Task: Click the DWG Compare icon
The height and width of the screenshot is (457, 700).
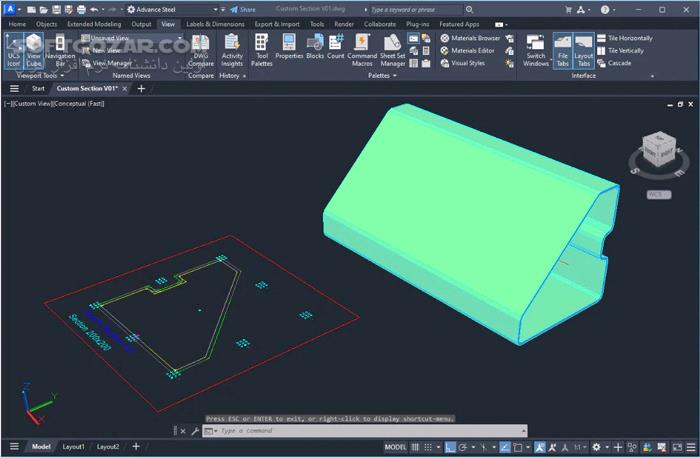Action: pyautogui.click(x=201, y=50)
